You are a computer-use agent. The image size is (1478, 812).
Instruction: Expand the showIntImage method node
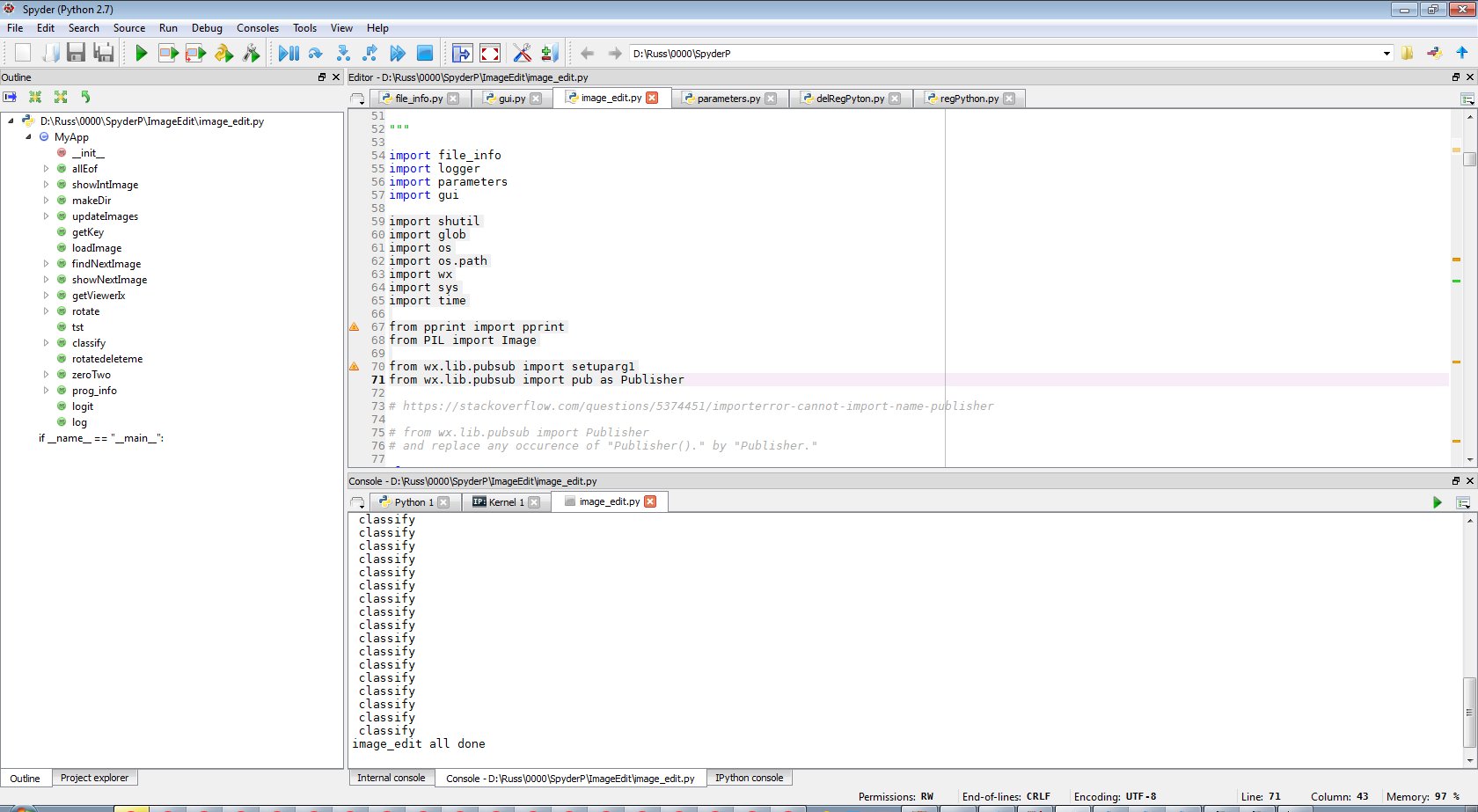[46, 185]
